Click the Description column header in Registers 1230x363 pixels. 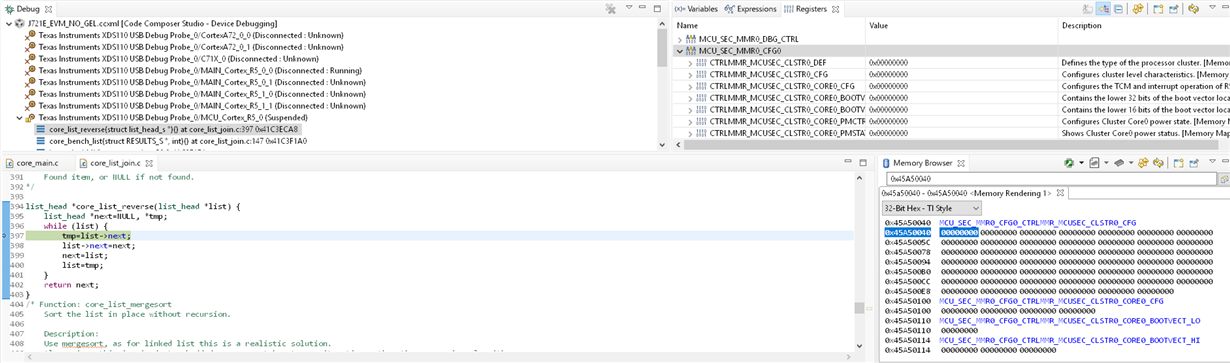(1144, 25)
